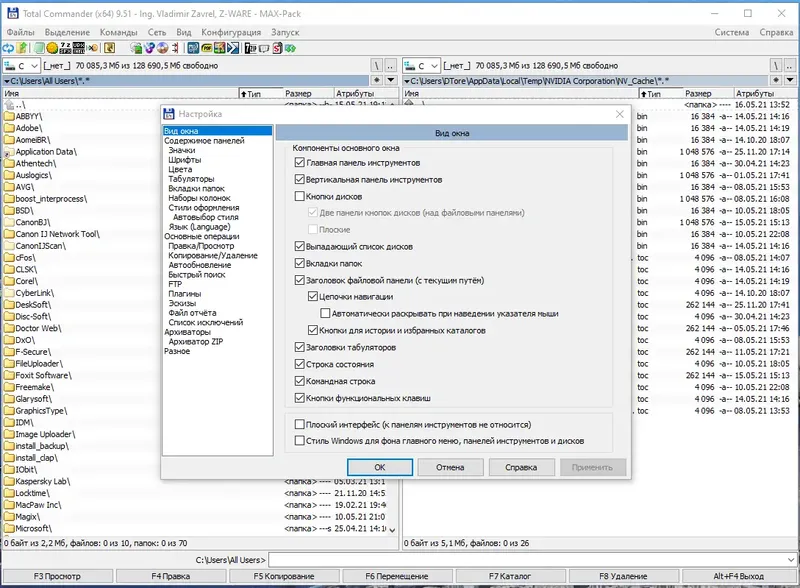Image resolution: width=800 pixels, height=588 pixels.
Task: Sort left panel by Тип column
Action: [x=261, y=94]
